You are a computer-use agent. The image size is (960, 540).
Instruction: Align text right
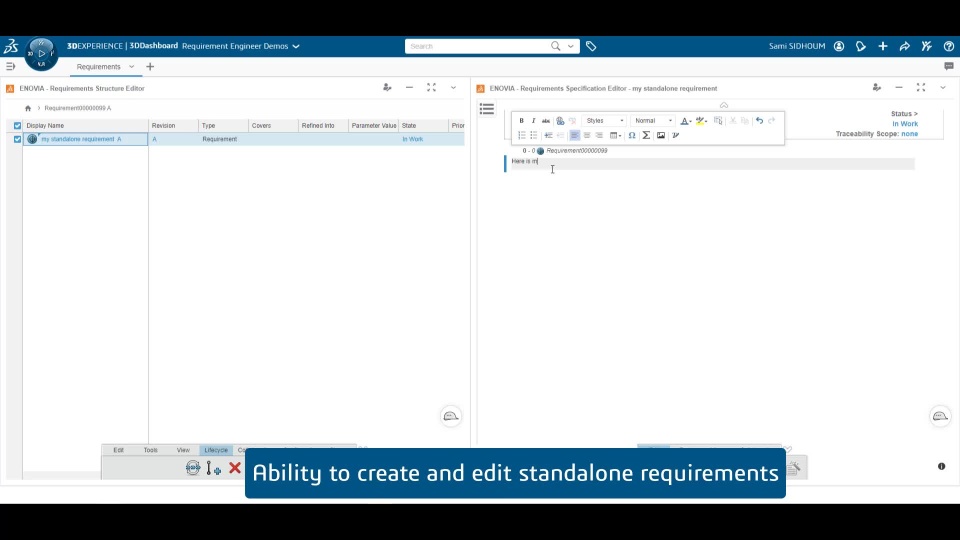[x=599, y=135]
